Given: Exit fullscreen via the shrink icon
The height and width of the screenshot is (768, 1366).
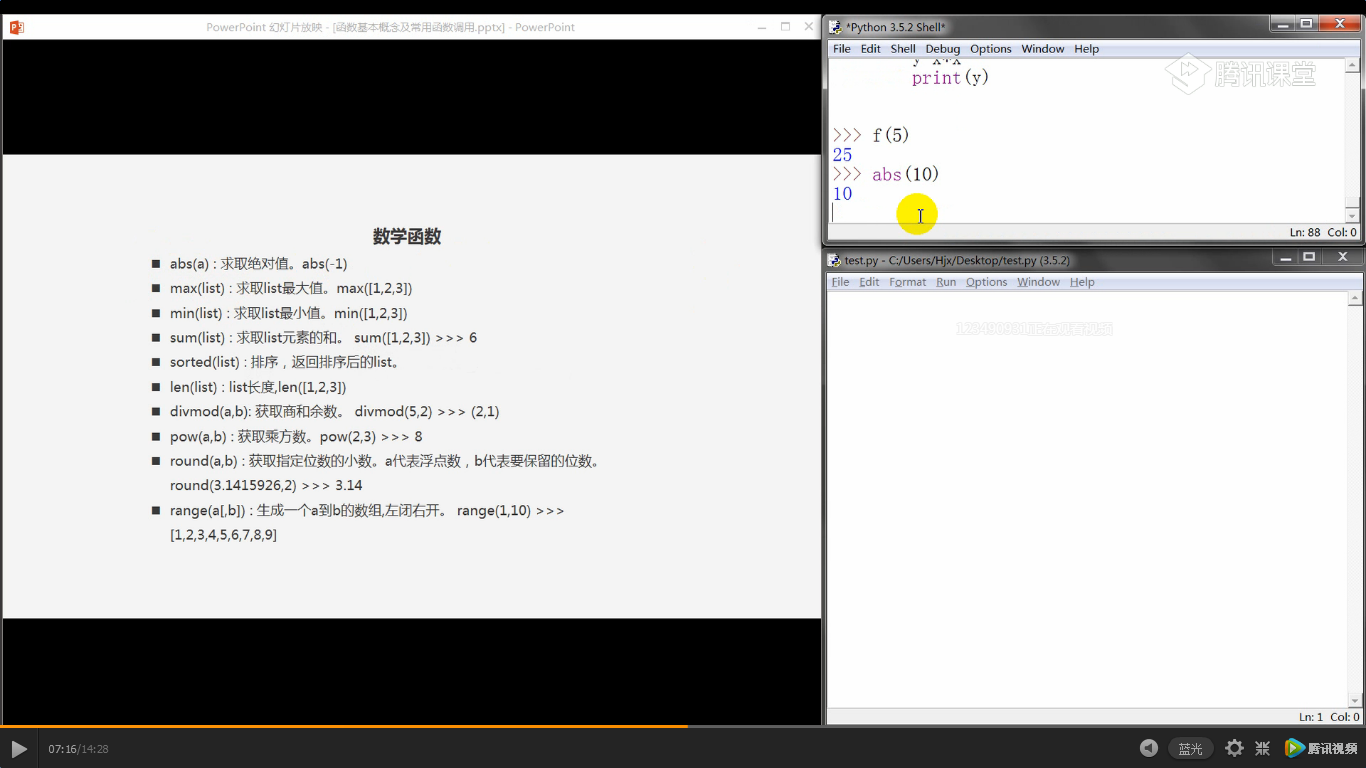Looking at the screenshot, I should pyautogui.click(x=1262, y=748).
